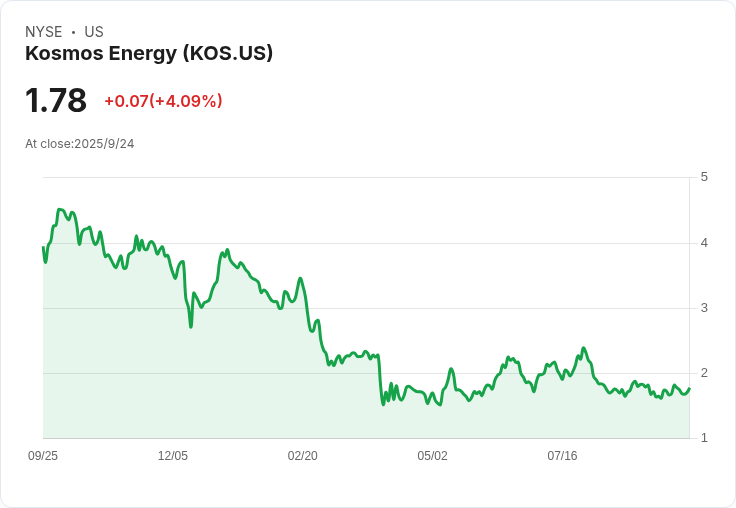
Task: Click the chart's highest peak near 4.5
Action: [x=59, y=209]
